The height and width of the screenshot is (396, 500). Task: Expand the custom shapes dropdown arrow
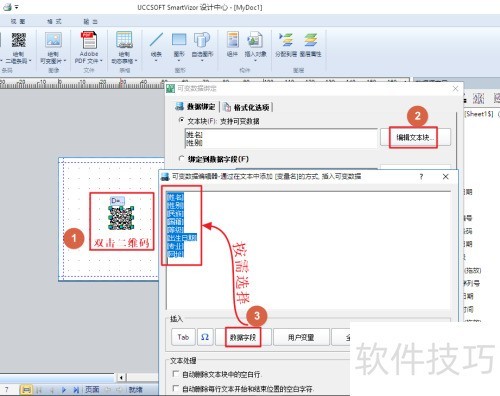(x=202, y=61)
